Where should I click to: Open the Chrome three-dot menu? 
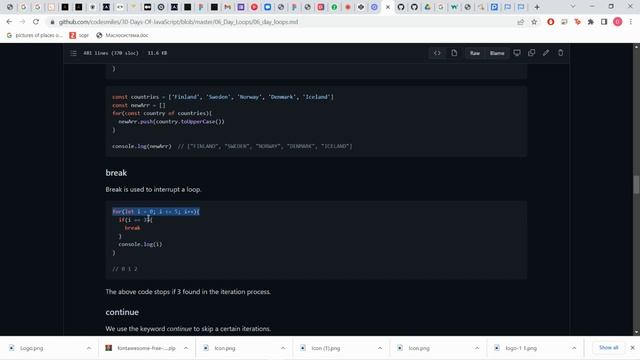pos(631,22)
